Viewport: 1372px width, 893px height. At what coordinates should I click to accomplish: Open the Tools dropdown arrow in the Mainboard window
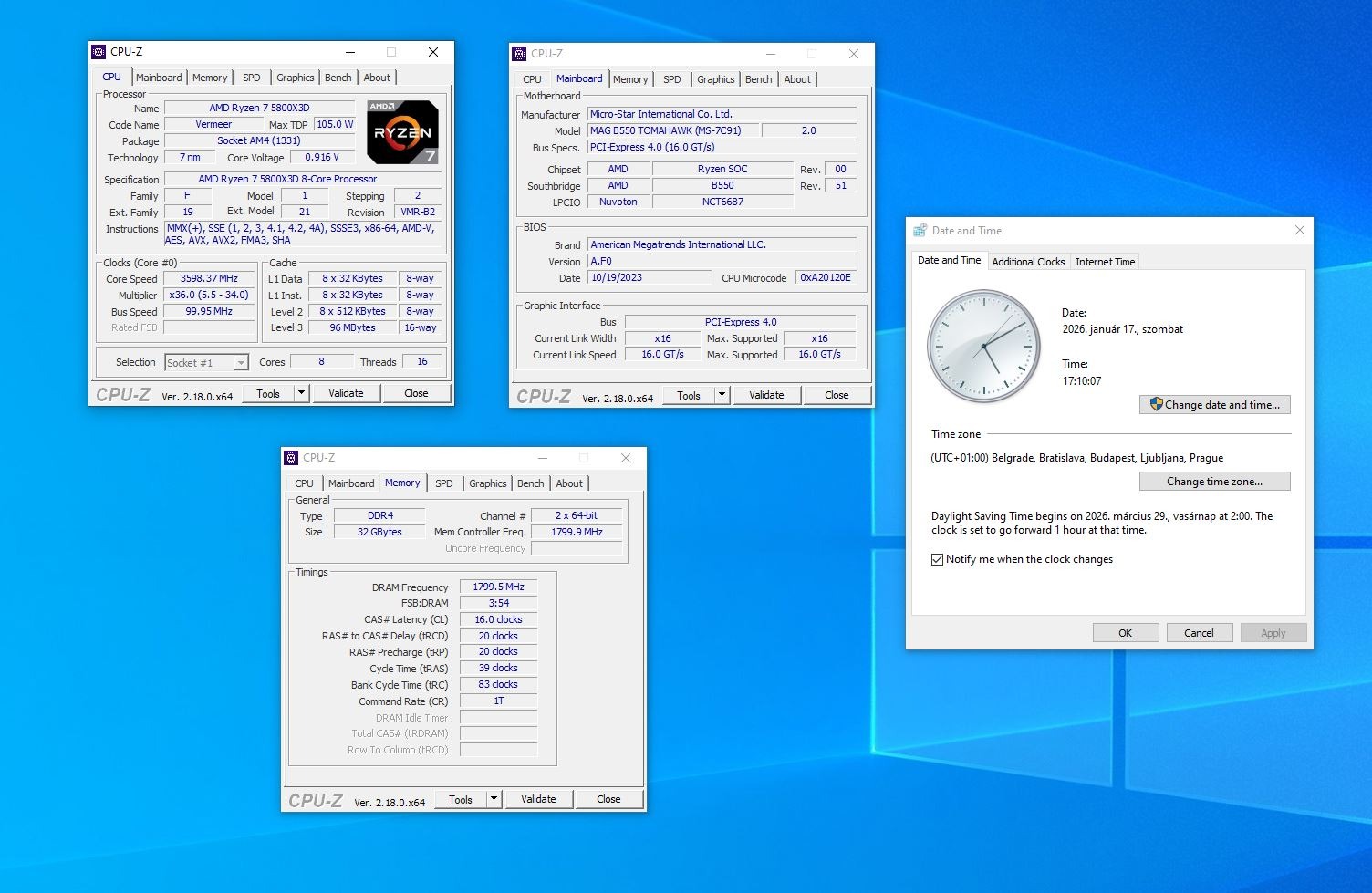point(722,395)
